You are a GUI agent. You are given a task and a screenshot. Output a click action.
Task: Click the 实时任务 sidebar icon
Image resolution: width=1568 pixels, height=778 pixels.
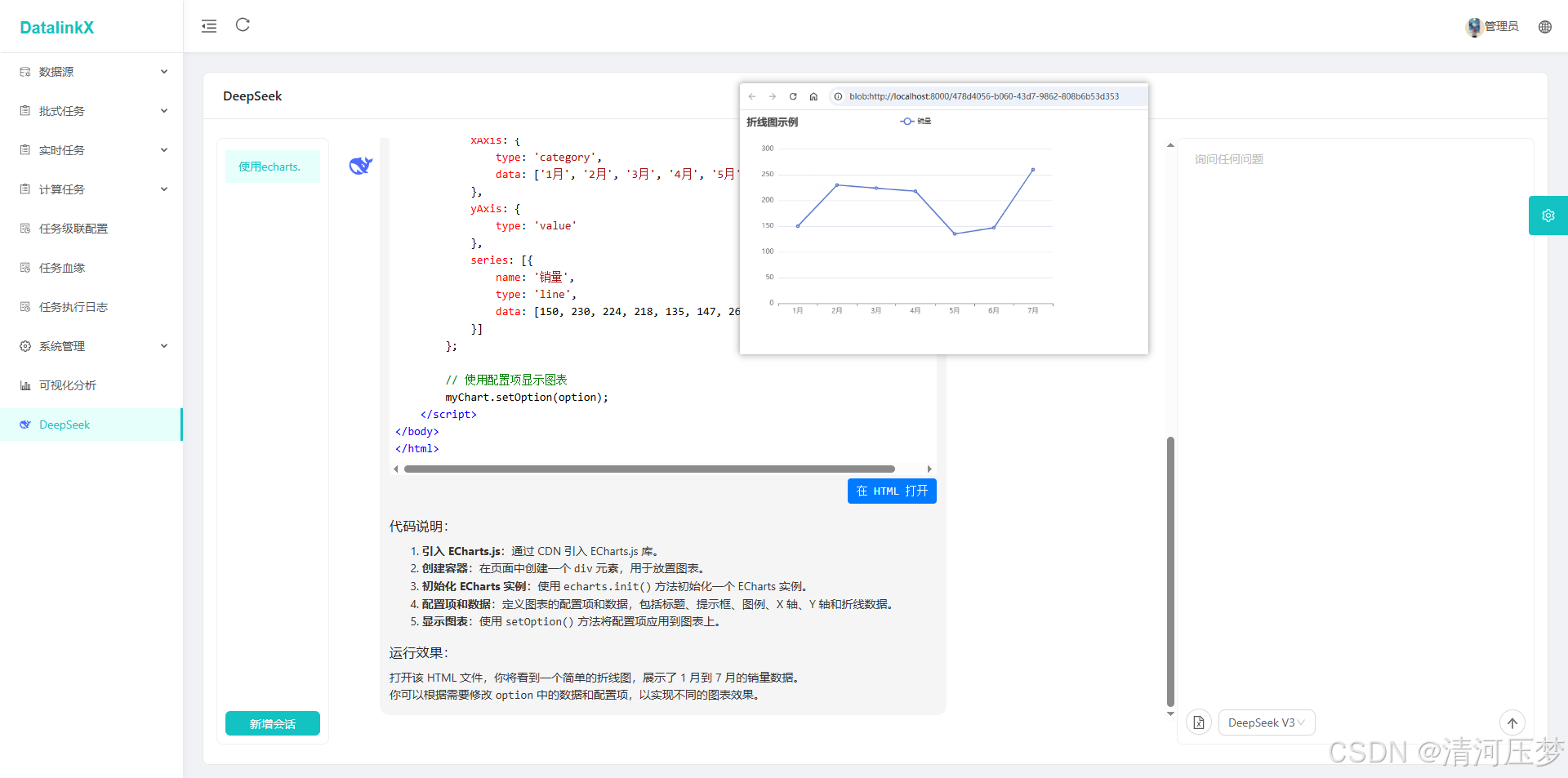click(x=25, y=150)
